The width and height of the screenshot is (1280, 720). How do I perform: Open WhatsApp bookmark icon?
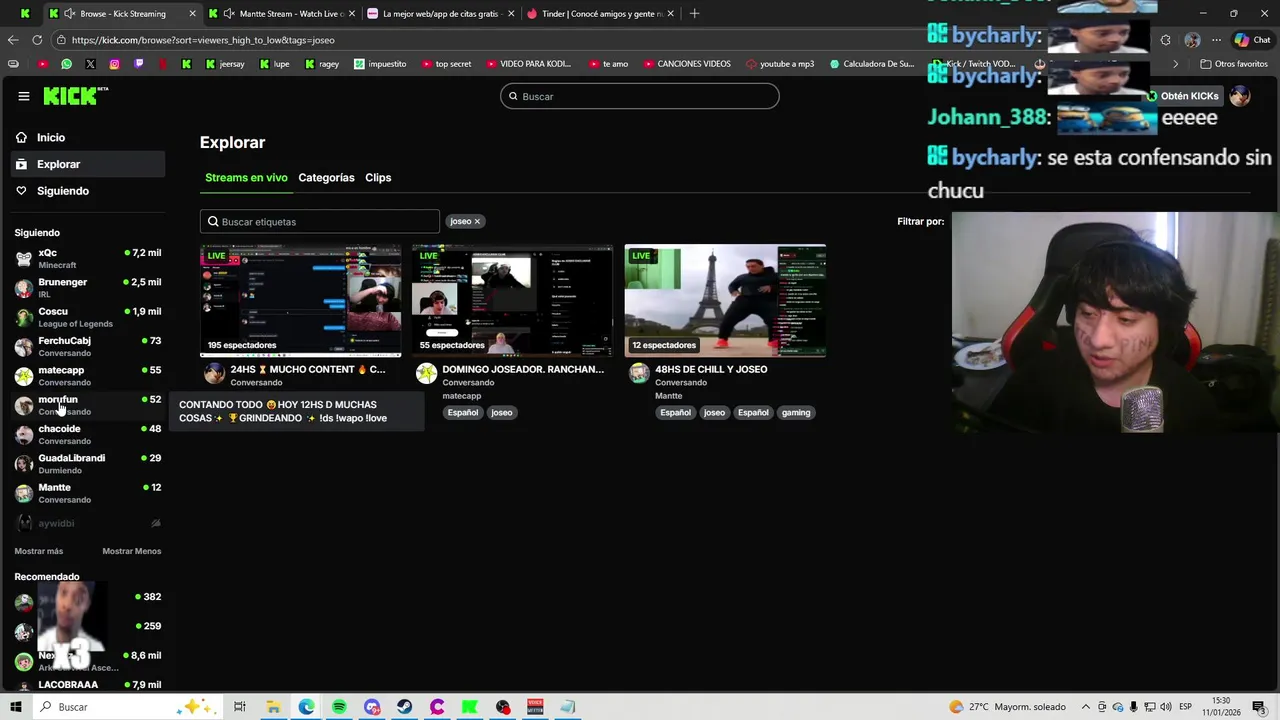(66, 64)
